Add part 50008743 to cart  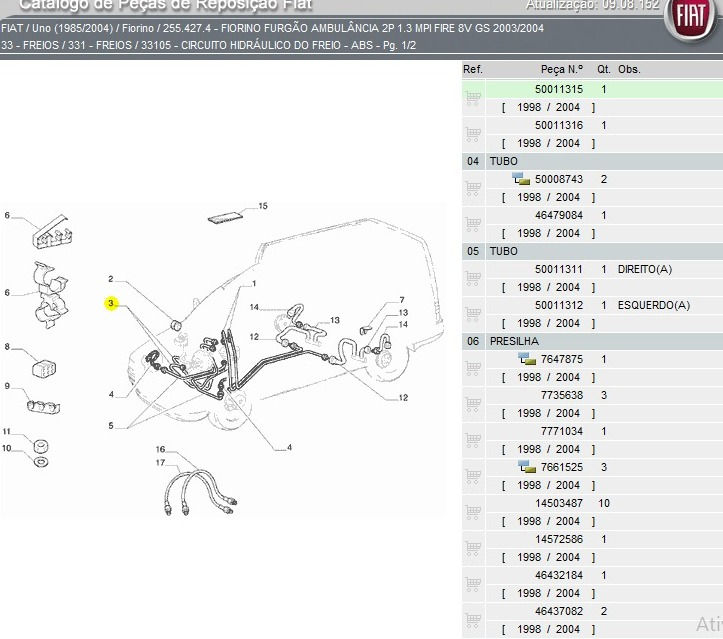pos(473,188)
